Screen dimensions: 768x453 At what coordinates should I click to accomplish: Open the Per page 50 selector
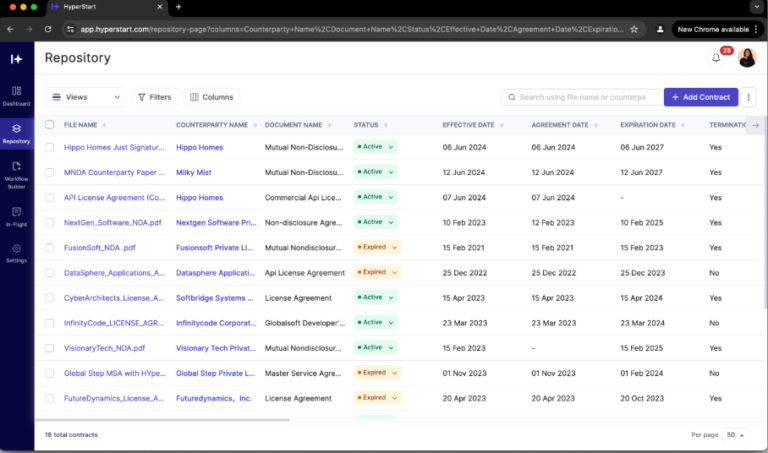(x=735, y=435)
